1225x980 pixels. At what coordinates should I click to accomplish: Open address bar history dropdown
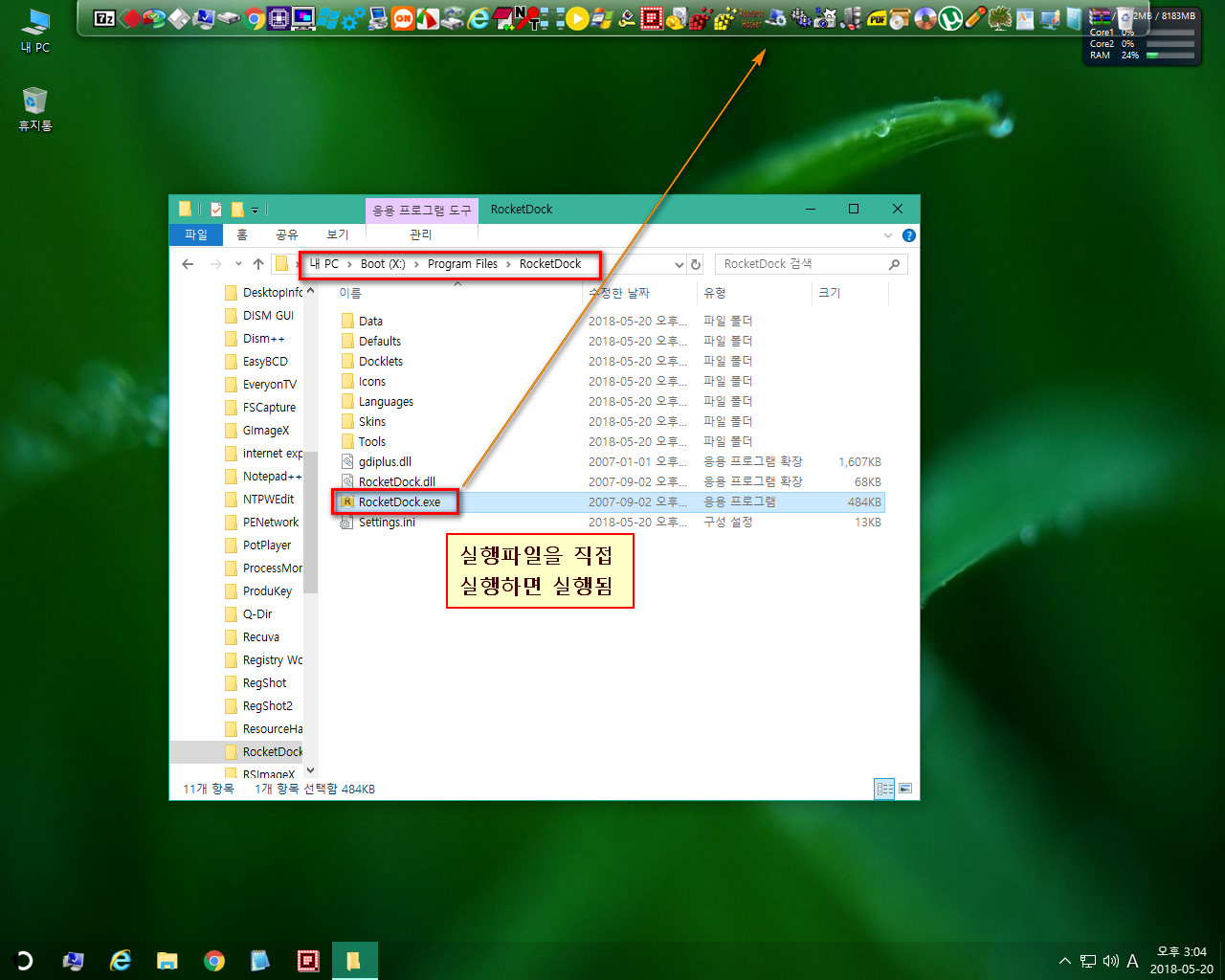point(679,264)
